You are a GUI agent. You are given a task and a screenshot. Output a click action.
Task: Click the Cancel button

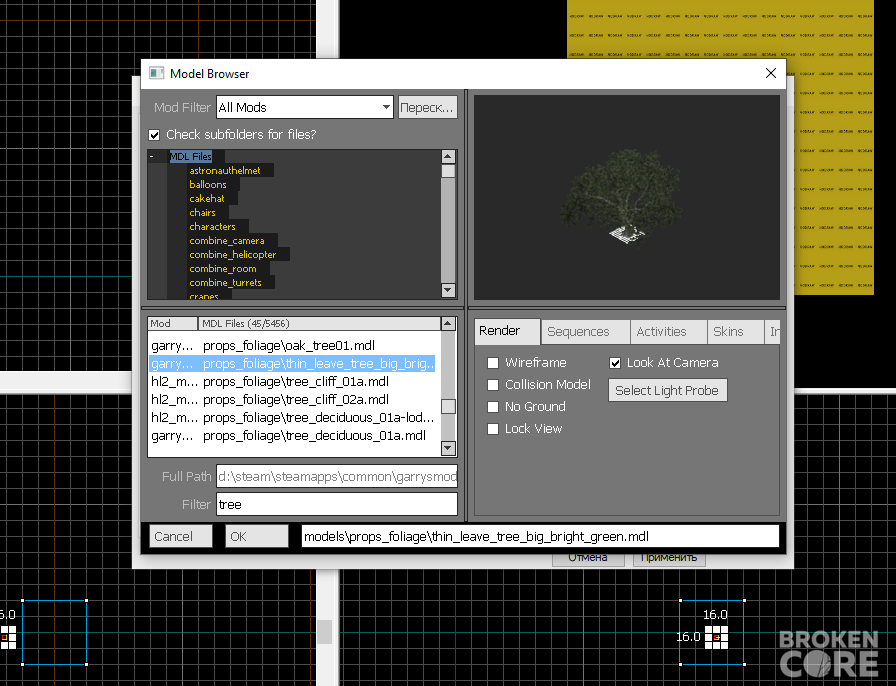point(181,536)
